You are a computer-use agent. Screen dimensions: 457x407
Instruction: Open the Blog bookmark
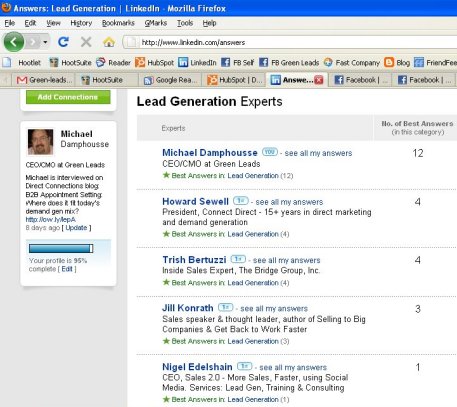[x=397, y=62]
